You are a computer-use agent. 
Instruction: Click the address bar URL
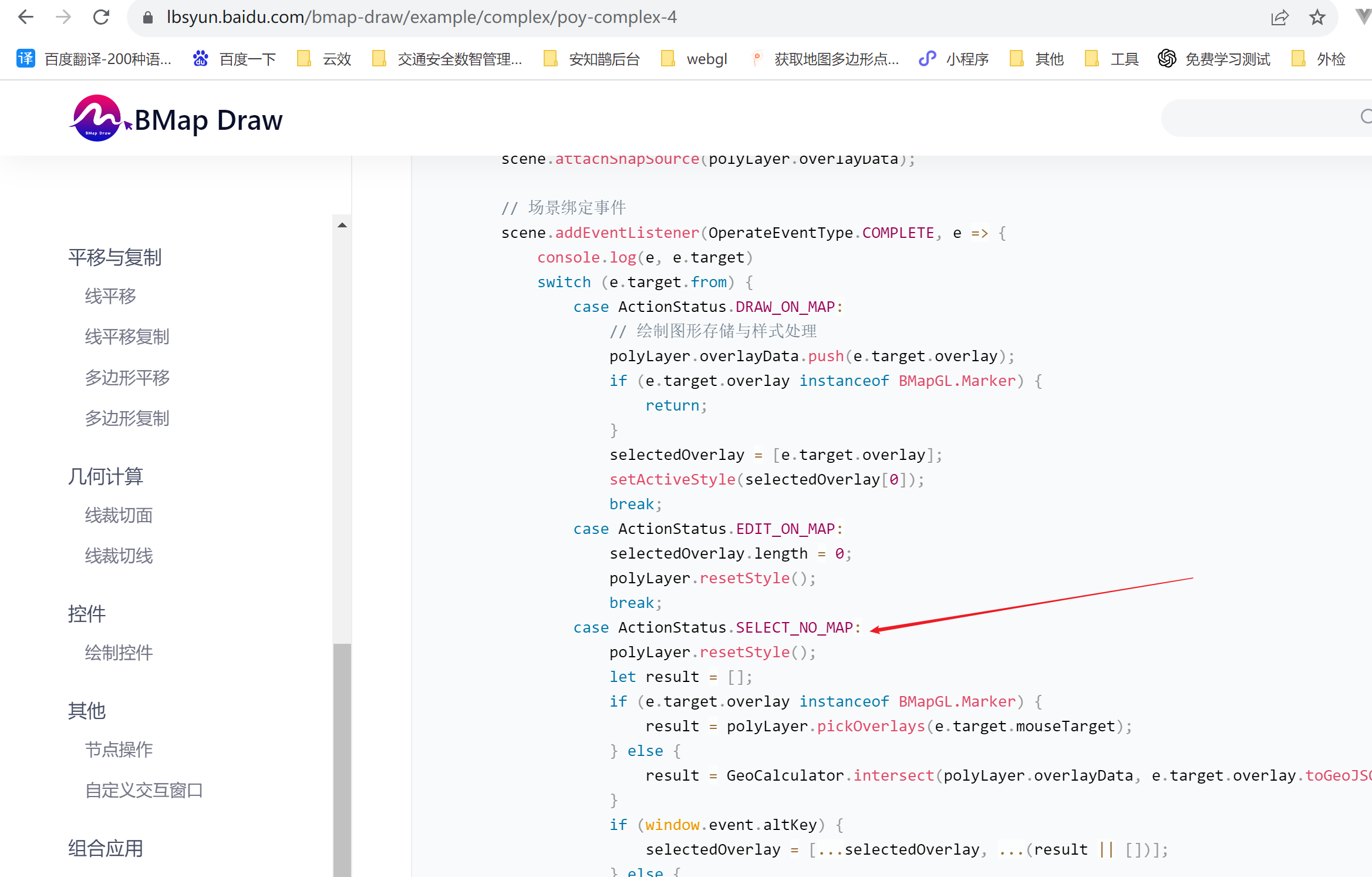tap(421, 17)
